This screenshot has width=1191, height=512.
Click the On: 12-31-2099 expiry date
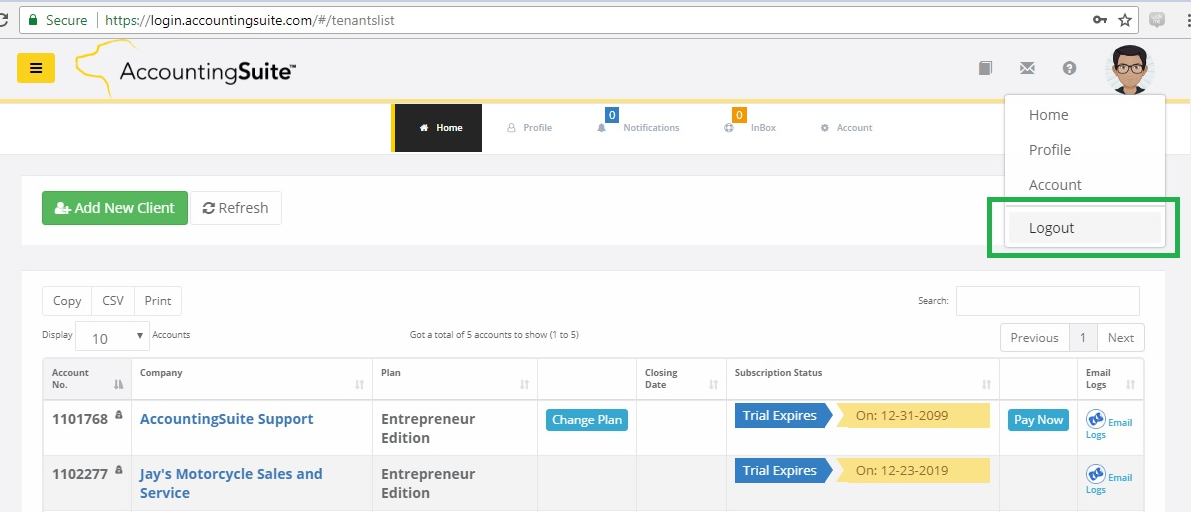point(914,416)
